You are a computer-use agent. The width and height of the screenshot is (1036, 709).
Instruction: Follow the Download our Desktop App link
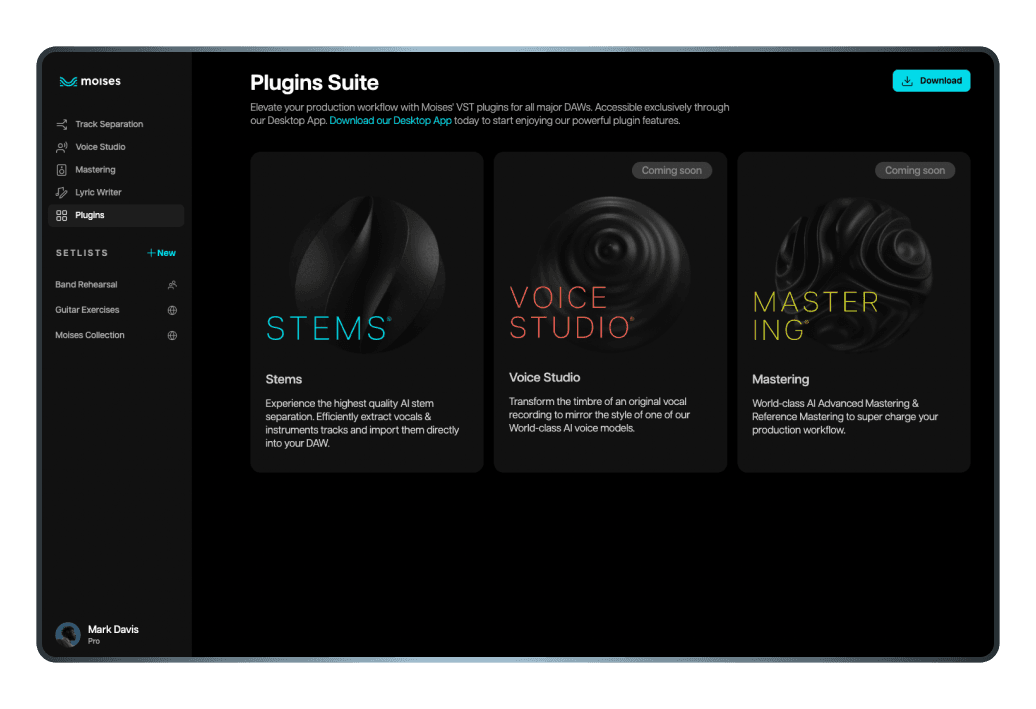point(390,121)
